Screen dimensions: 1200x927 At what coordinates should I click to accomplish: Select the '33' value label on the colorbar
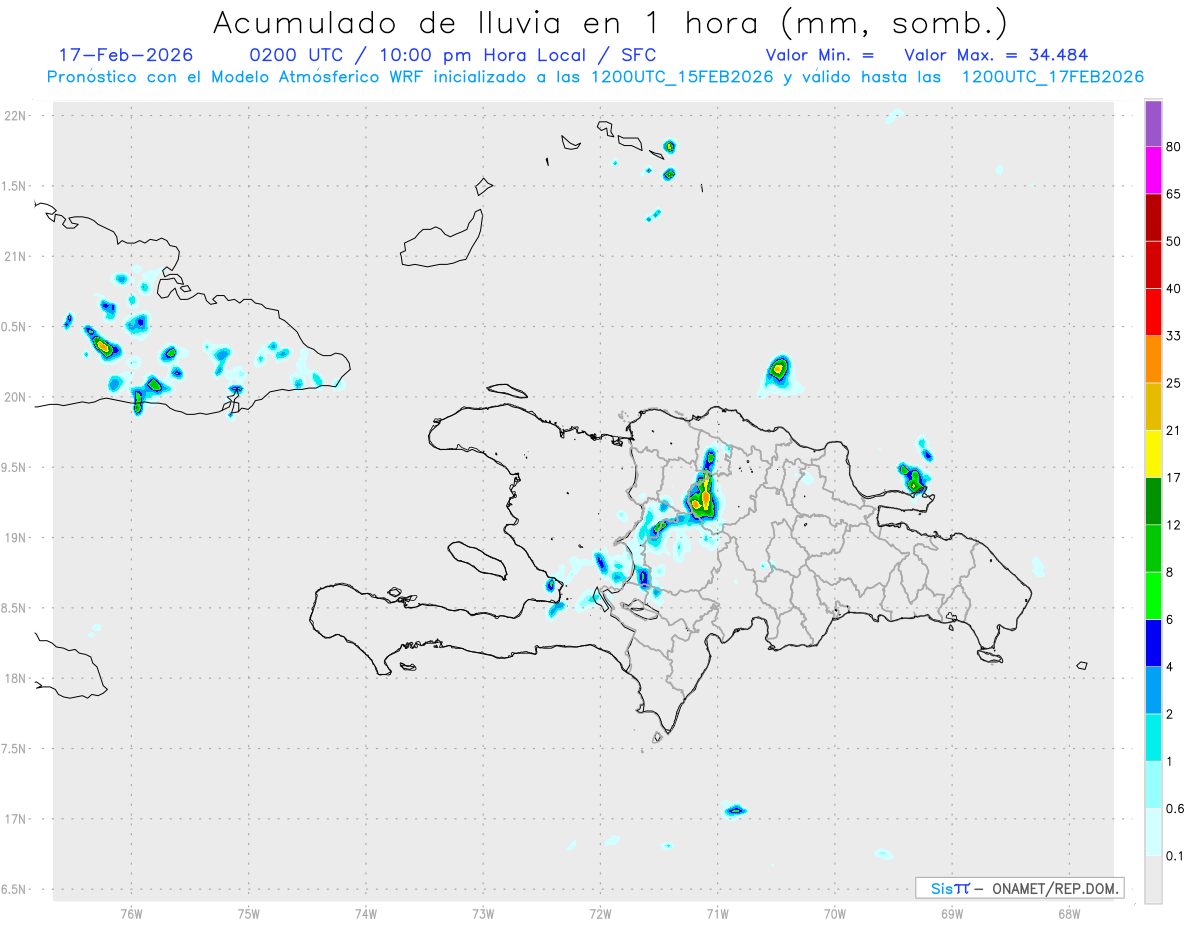(x=1174, y=336)
